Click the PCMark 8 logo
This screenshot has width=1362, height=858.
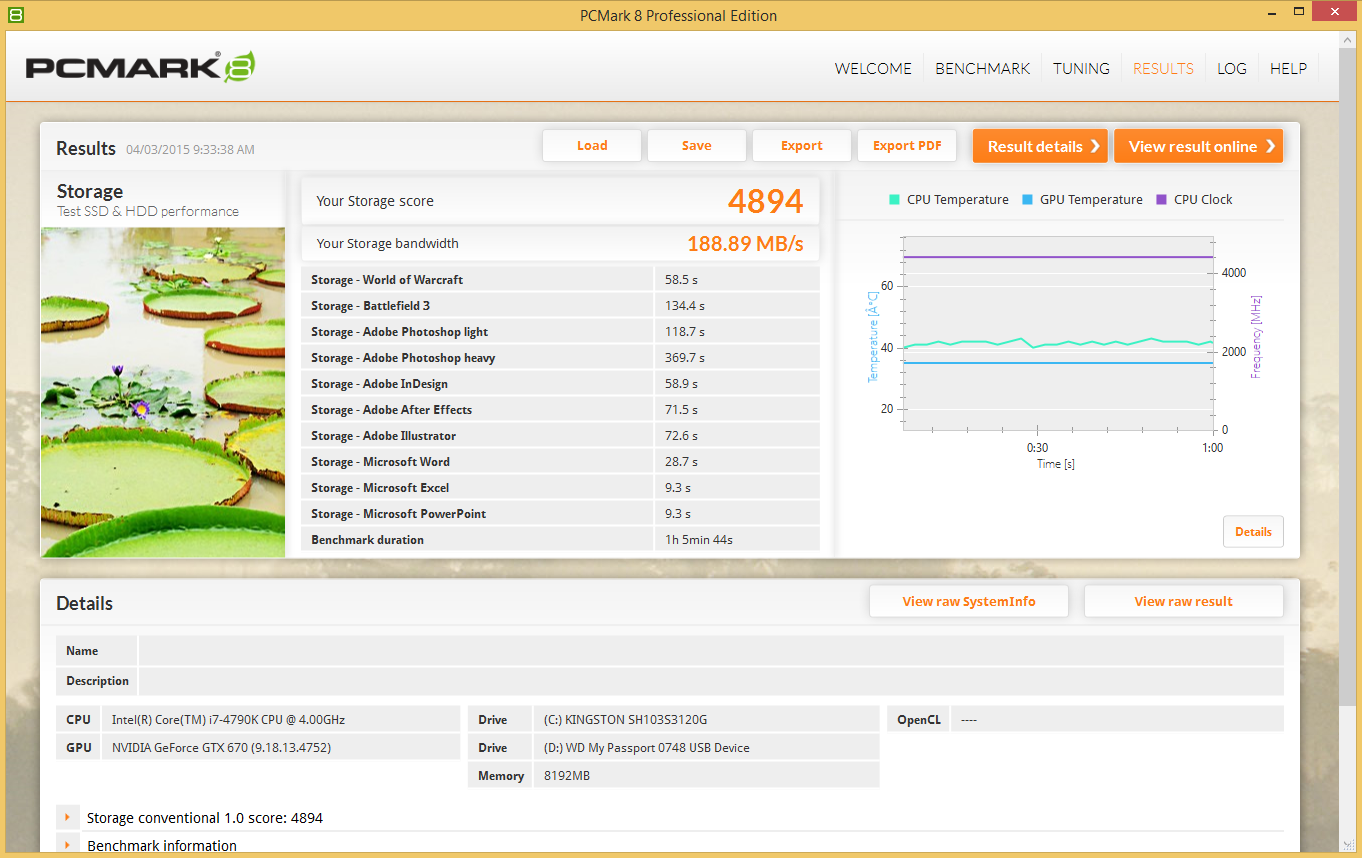click(140, 67)
